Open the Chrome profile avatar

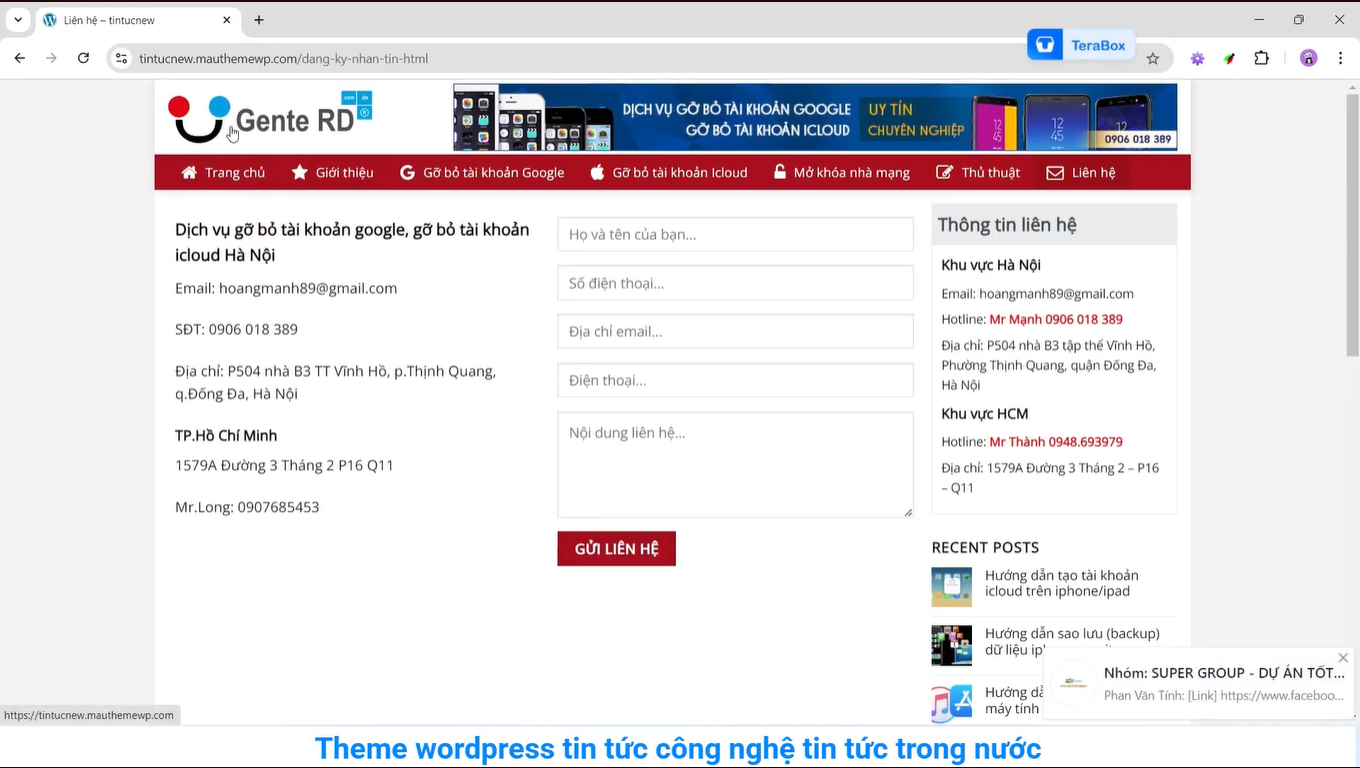tap(1308, 58)
